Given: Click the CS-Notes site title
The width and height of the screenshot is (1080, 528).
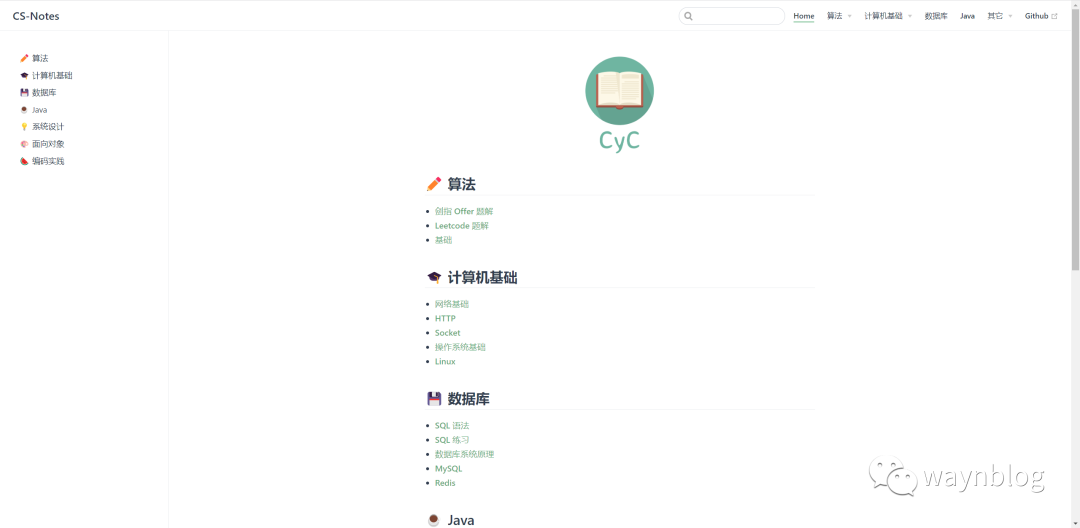Looking at the screenshot, I should pyautogui.click(x=36, y=16).
